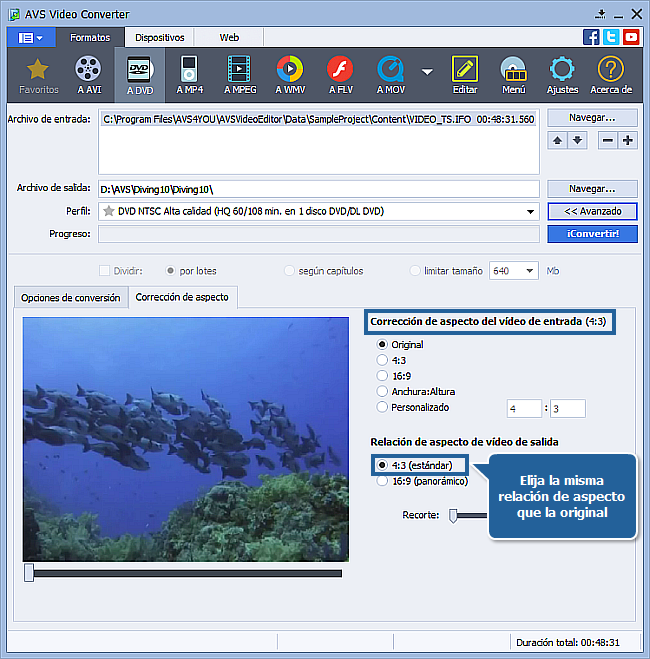Open the Facebook page icon

pyautogui.click(x=591, y=37)
